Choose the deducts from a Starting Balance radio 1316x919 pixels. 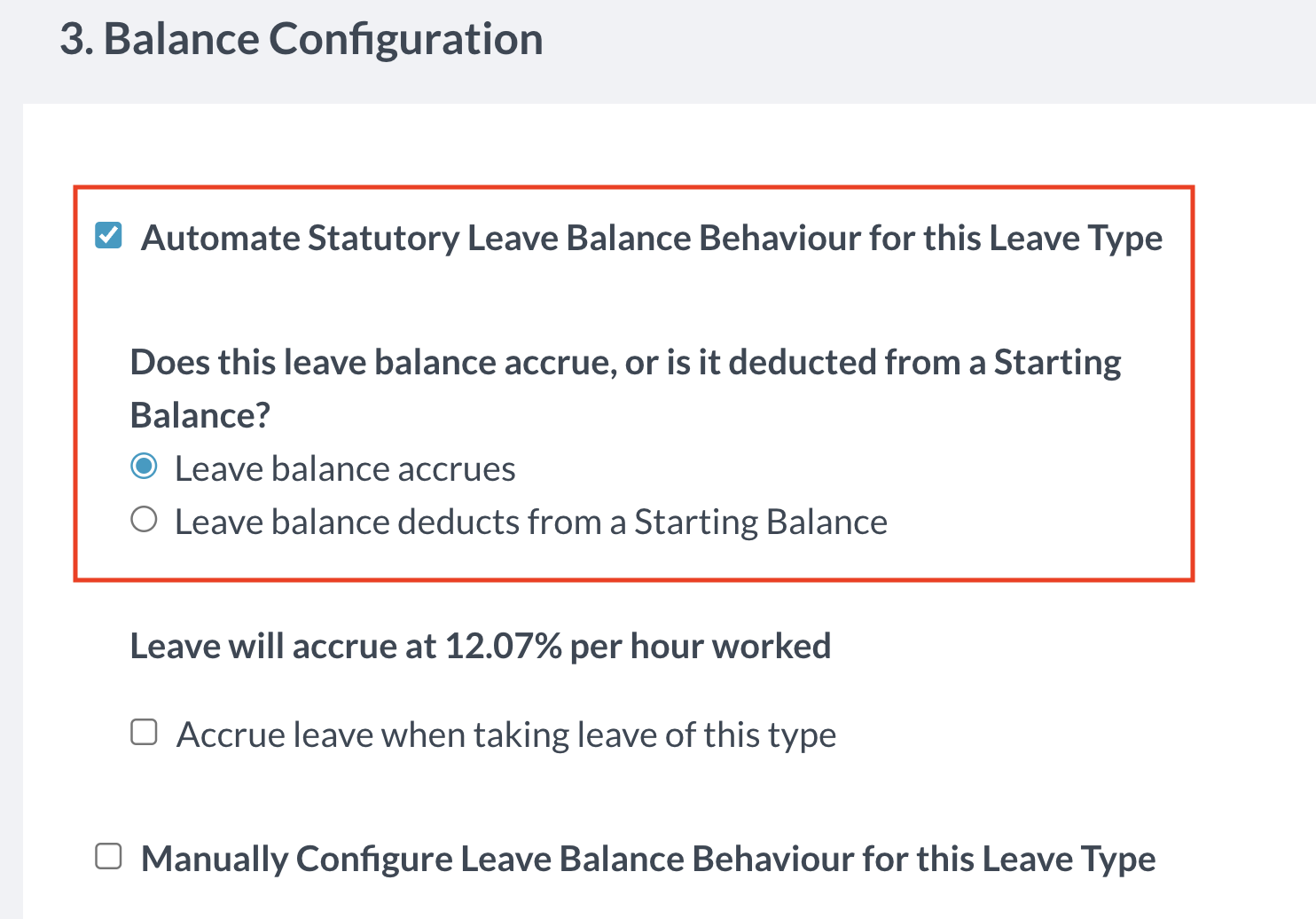(x=144, y=520)
